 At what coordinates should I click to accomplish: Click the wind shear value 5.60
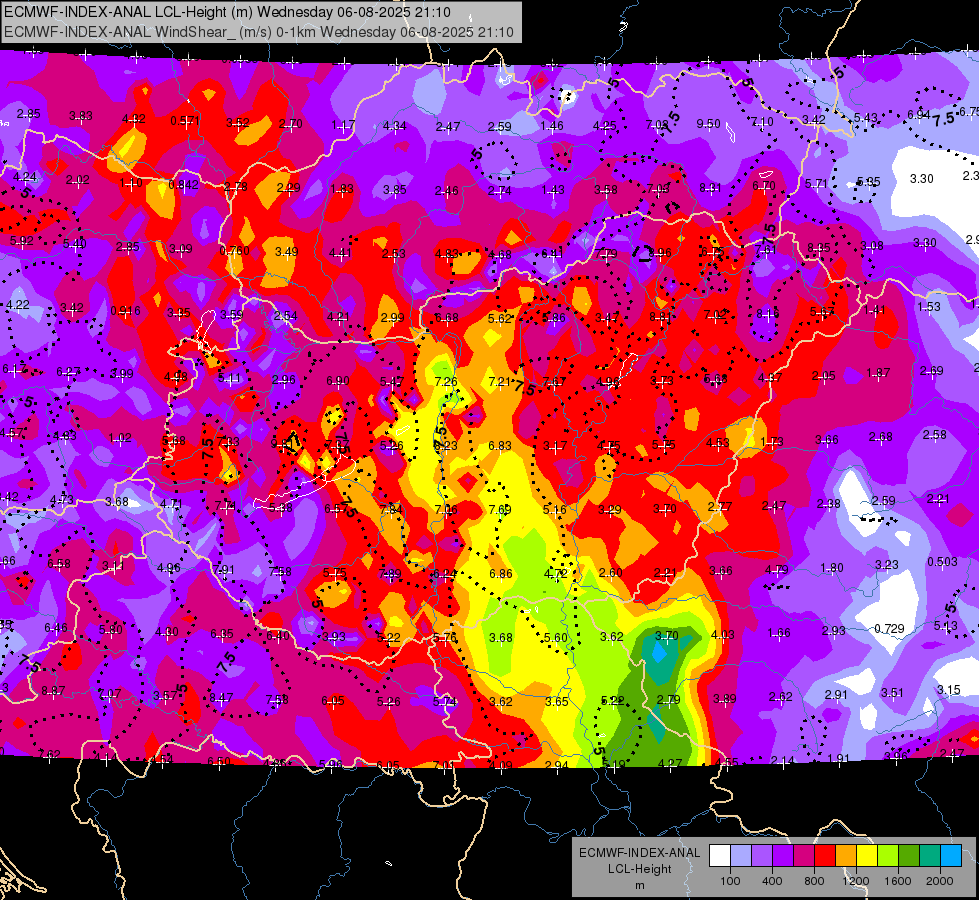[556, 638]
